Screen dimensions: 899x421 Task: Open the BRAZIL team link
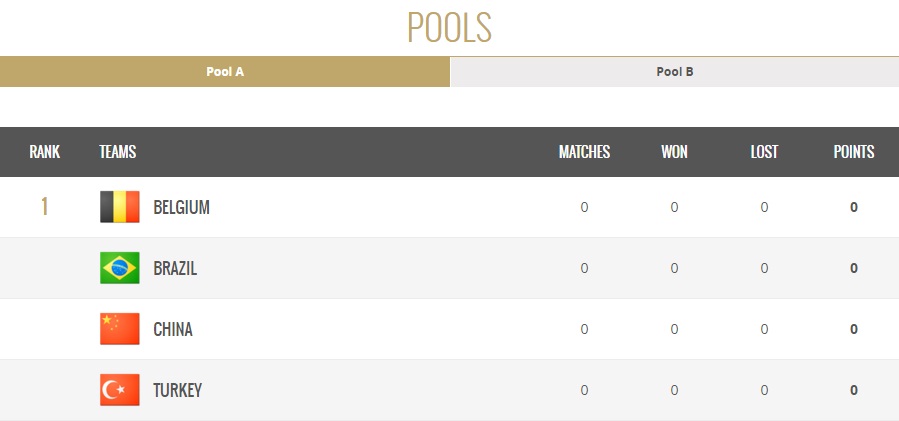175,269
